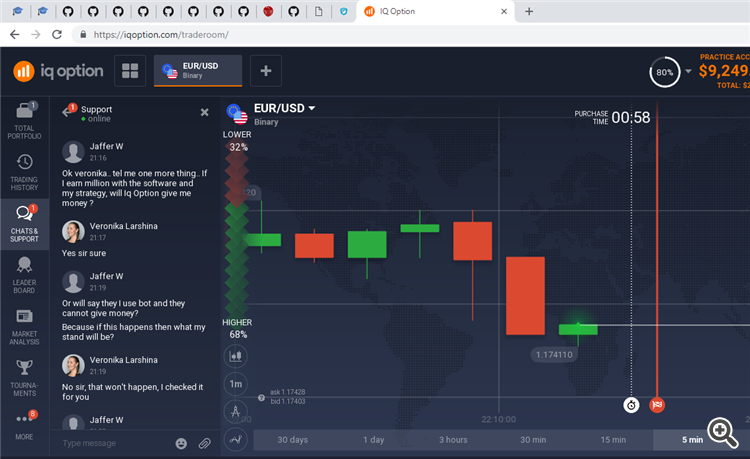This screenshot has height=459, width=750.
Task: Add a new asset tab with plus
Action: (266, 71)
